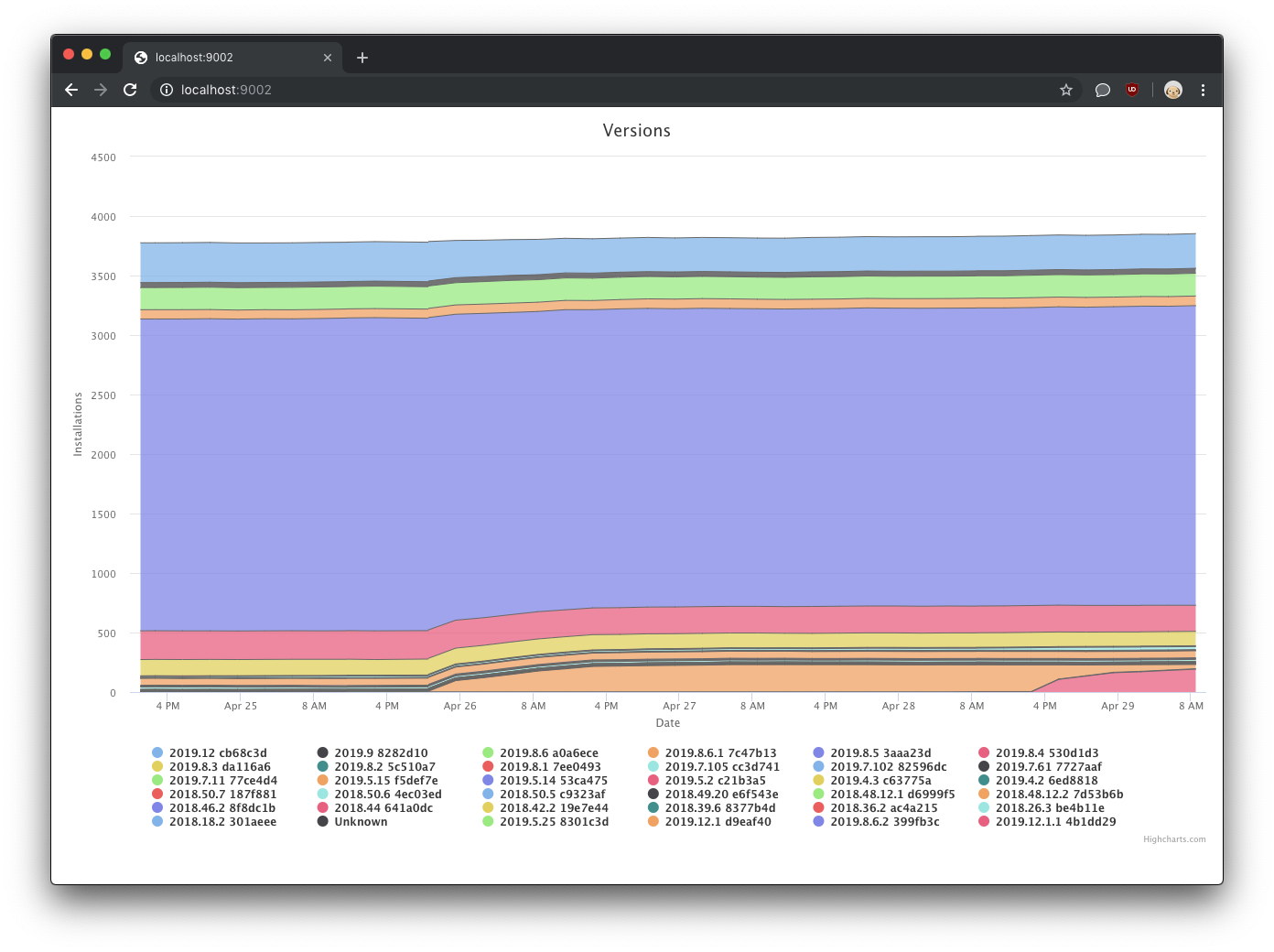Screen dimensions: 1274x952
Task: View site information icon in address bar
Action: pyautogui.click(x=167, y=90)
